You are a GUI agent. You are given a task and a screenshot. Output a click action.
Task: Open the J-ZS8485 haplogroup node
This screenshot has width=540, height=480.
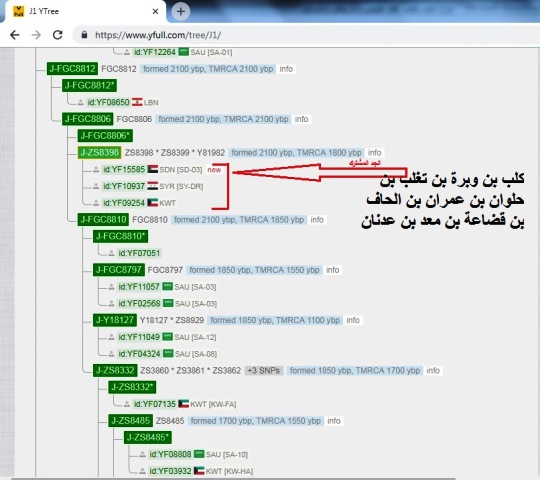click(130, 421)
